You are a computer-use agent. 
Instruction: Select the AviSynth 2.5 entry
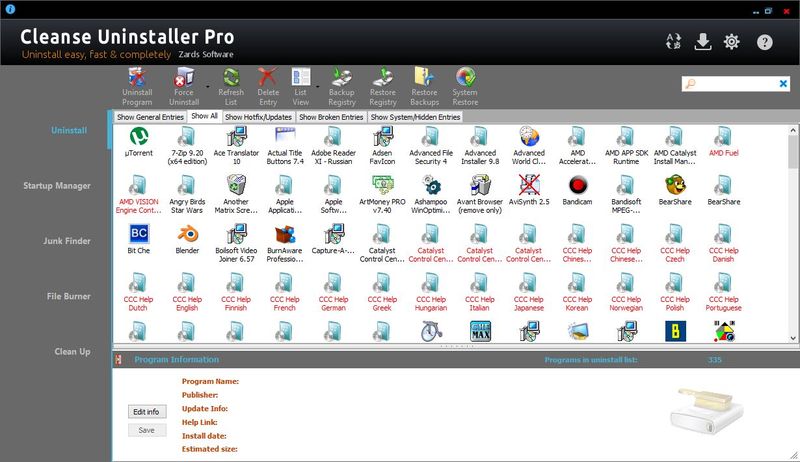tap(529, 191)
